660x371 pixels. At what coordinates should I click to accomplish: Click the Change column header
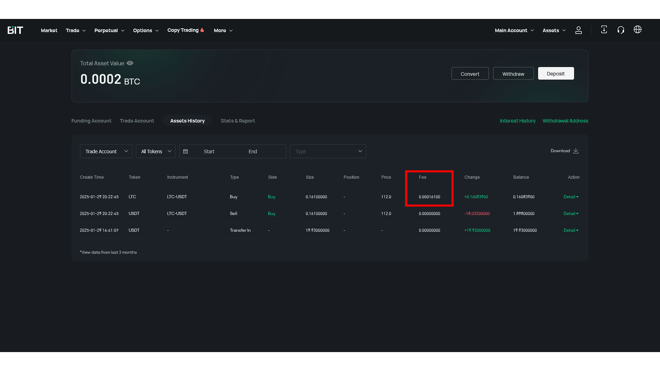pyautogui.click(x=472, y=177)
